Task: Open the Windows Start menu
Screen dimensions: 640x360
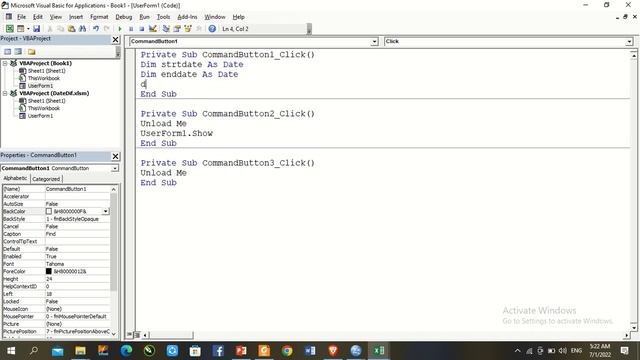Action: (11, 351)
